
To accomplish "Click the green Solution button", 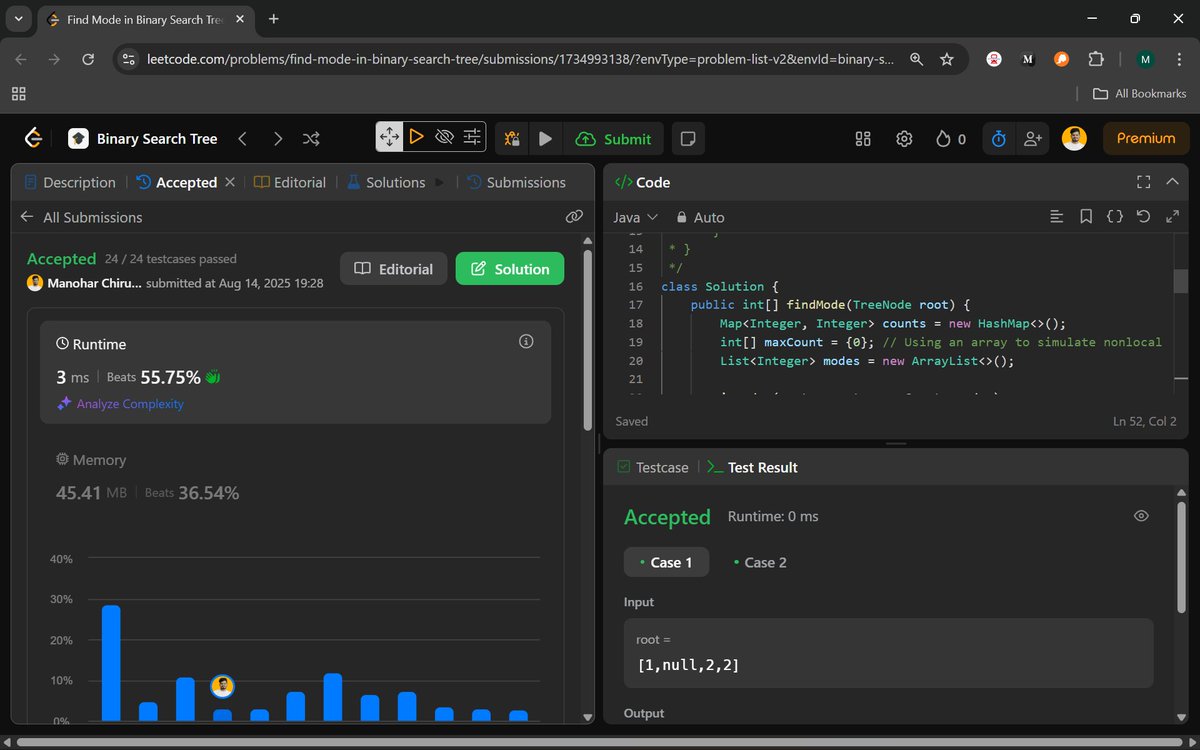I will click(x=510, y=269).
